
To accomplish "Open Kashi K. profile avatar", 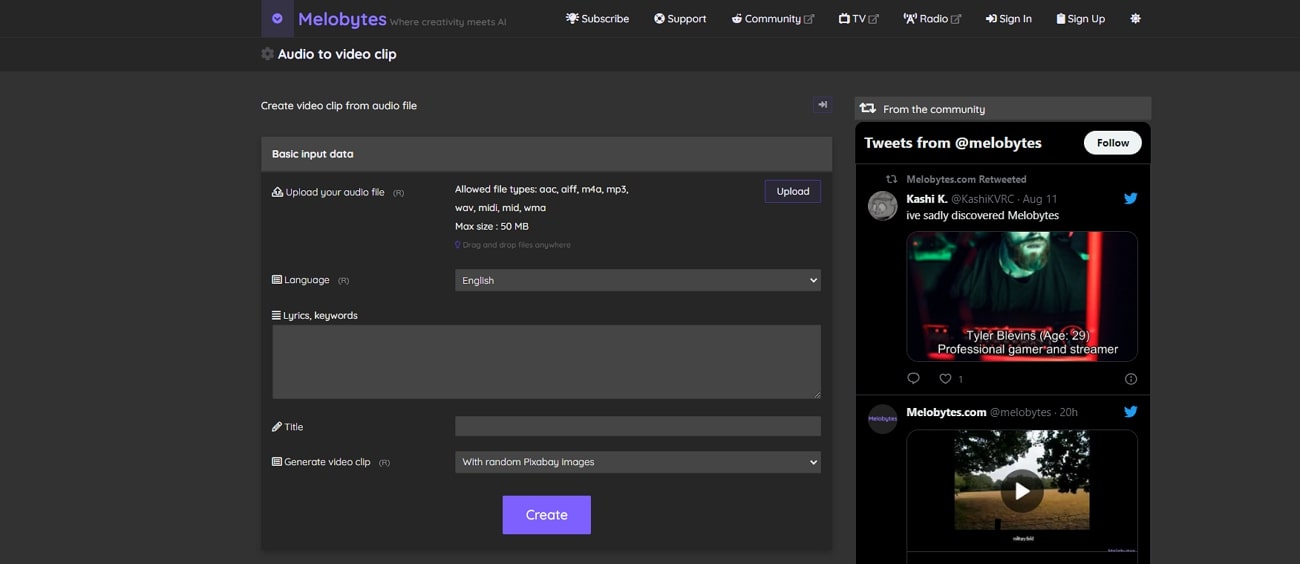I will click(882, 206).
